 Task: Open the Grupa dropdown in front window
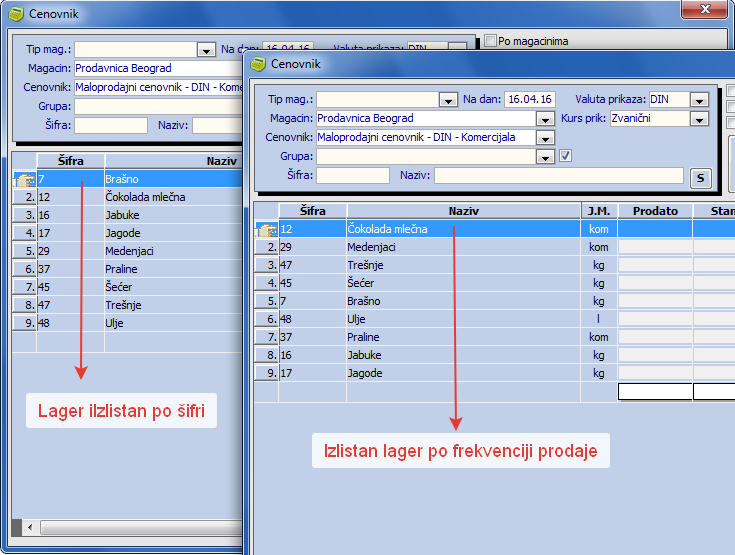point(545,157)
